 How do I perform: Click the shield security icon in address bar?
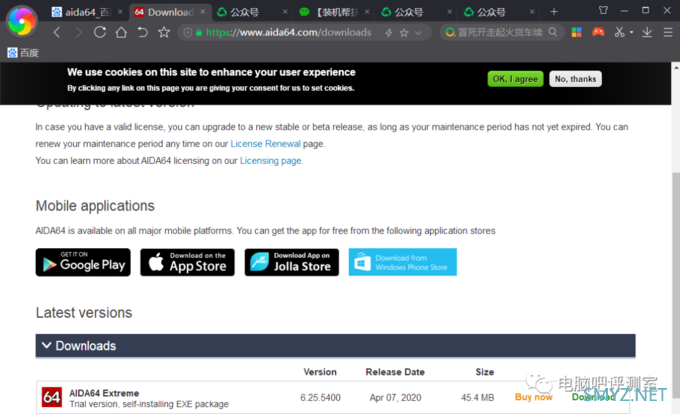click(187, 33)
